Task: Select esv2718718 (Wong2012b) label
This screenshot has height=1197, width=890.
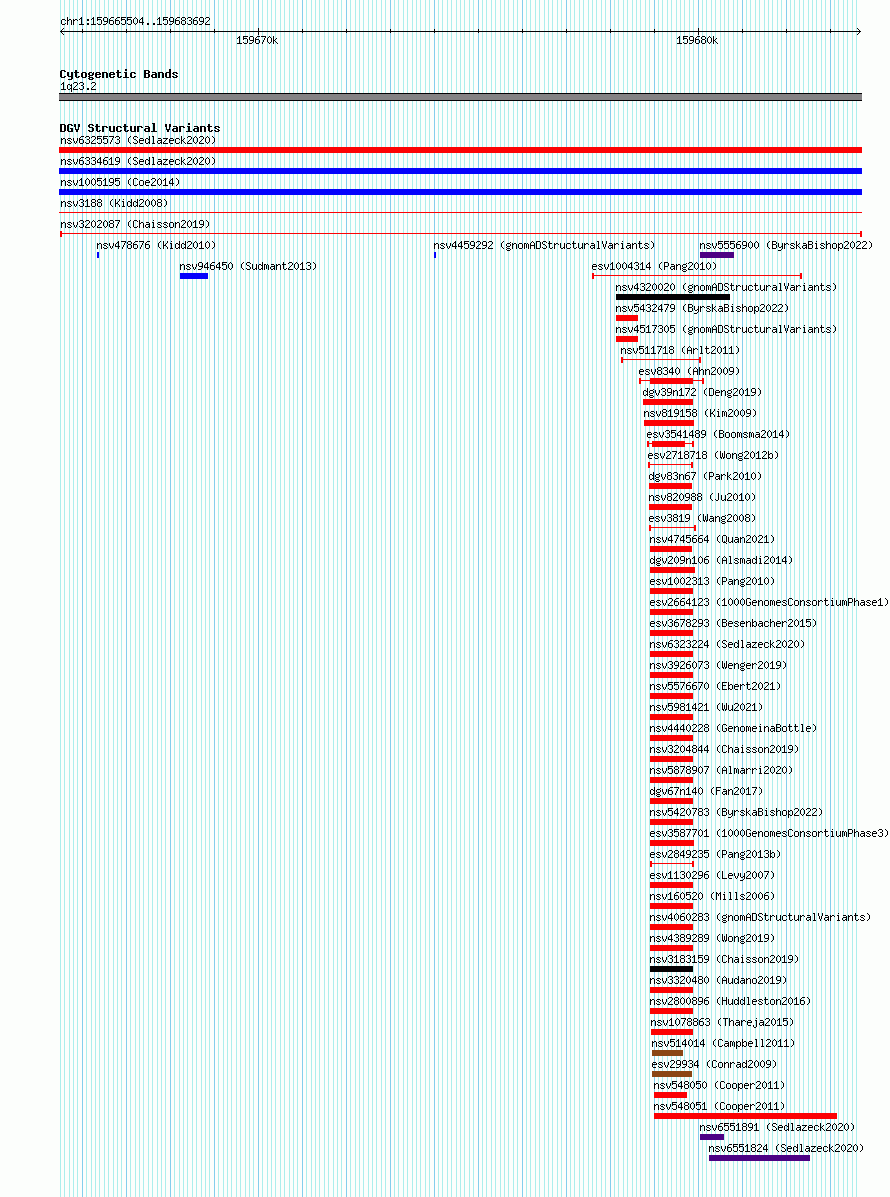Action: (713, 455)
